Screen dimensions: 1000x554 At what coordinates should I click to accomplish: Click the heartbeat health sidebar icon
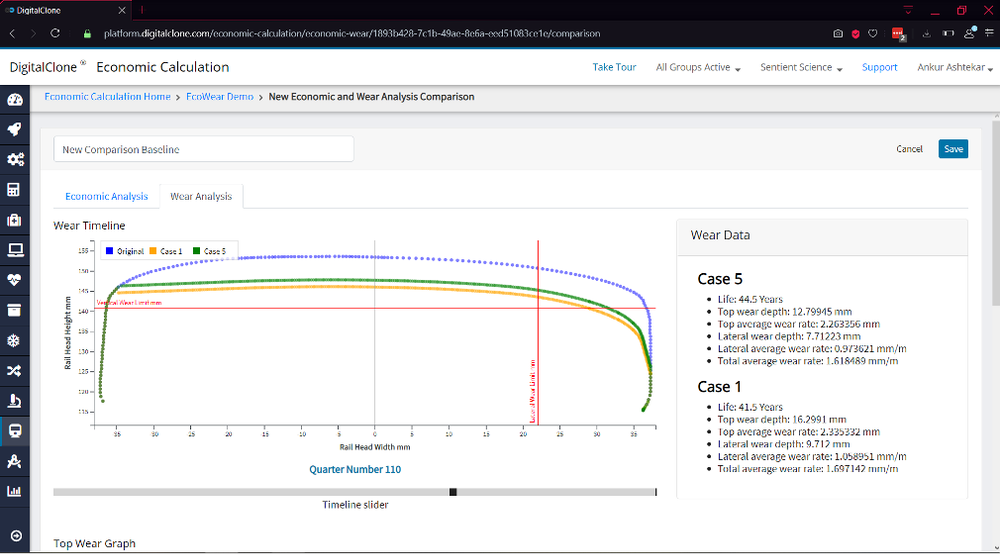click(x=15, y=280)
